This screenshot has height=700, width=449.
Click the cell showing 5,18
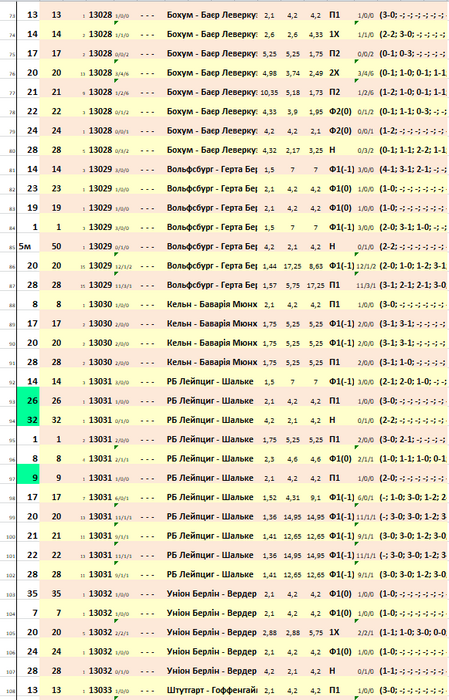click(292, 92)
